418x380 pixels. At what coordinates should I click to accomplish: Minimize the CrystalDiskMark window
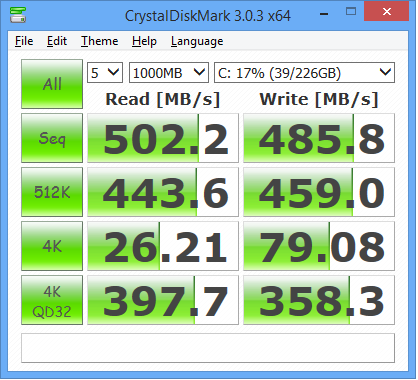(324, 13)
